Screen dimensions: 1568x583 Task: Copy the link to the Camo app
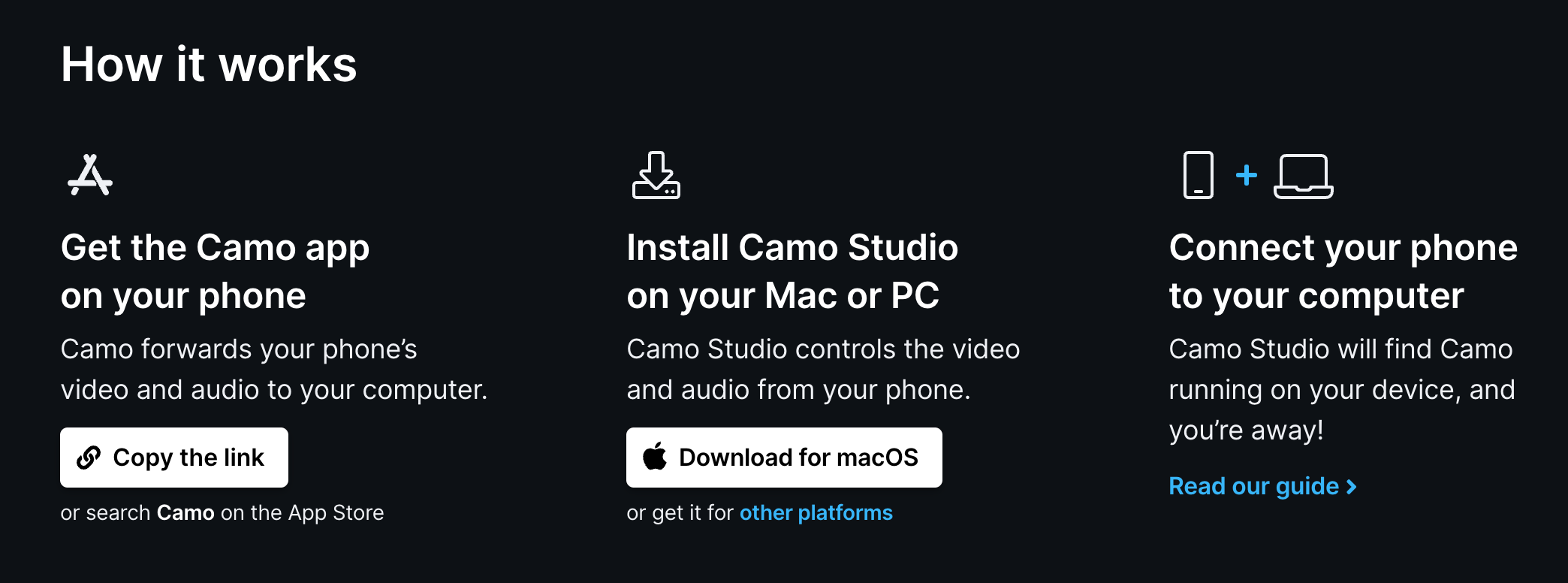click(x=174, y=458)
